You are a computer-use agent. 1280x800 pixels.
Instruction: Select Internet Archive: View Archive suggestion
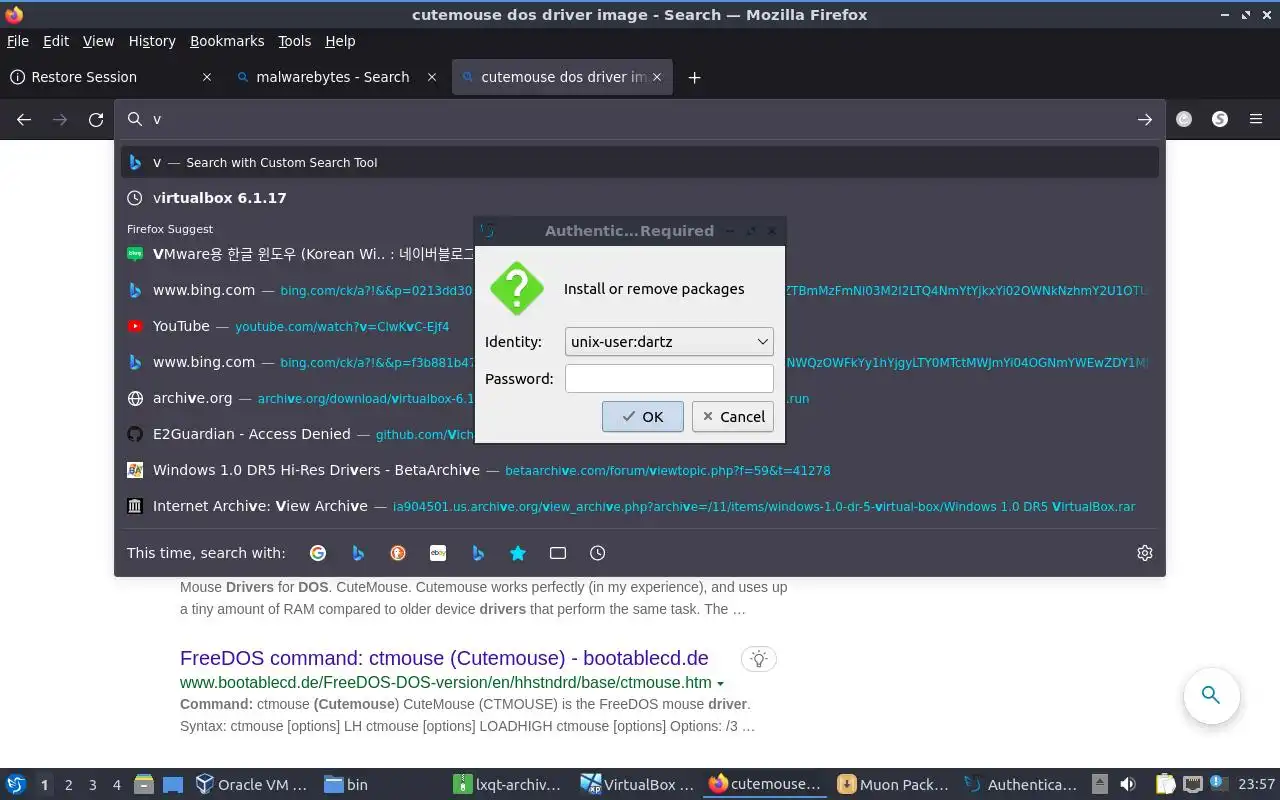[x=640, y=506]
